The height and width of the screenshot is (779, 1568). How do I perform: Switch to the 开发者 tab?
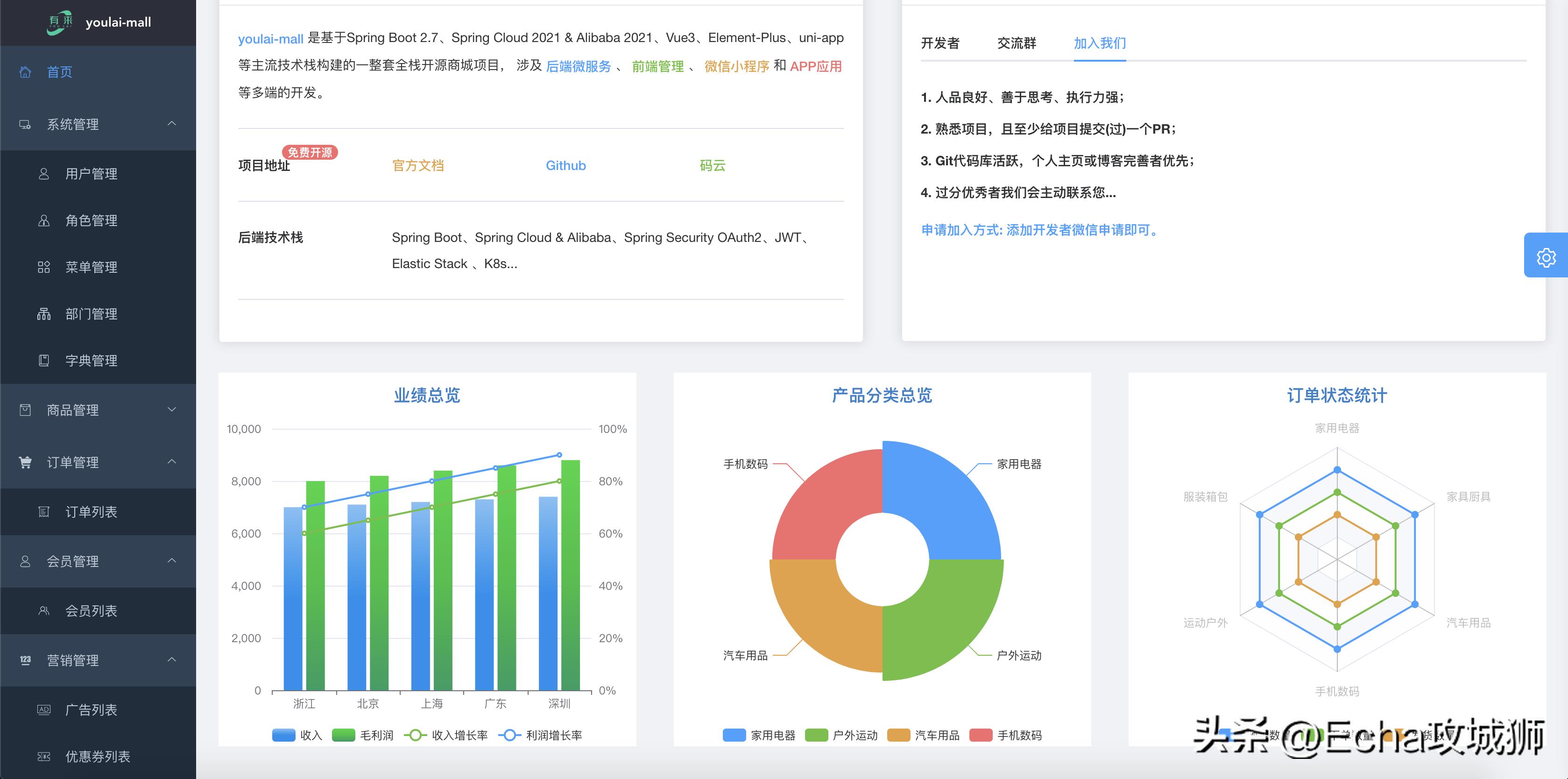(940, 43)
